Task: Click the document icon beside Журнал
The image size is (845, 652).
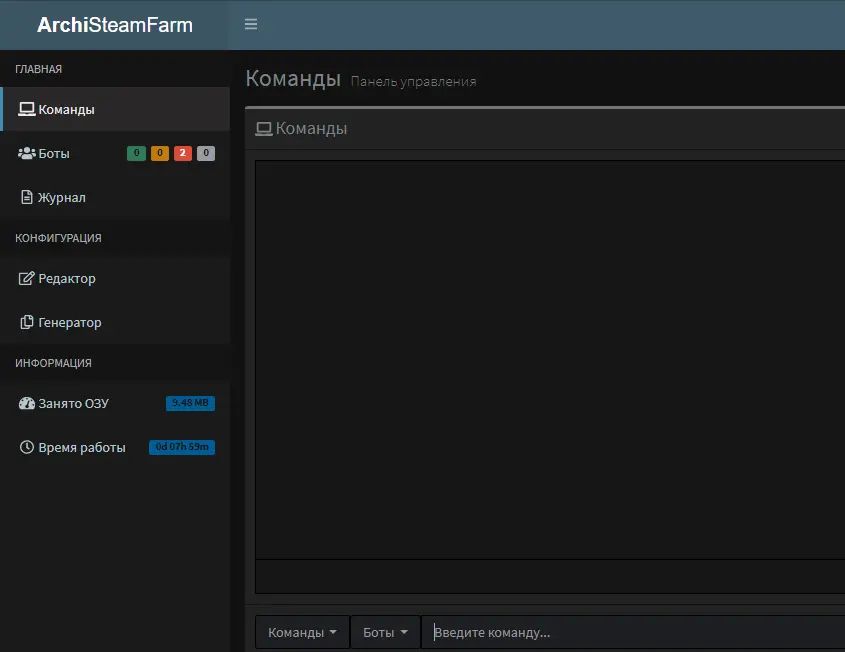Action: click(x=26, y=197)
